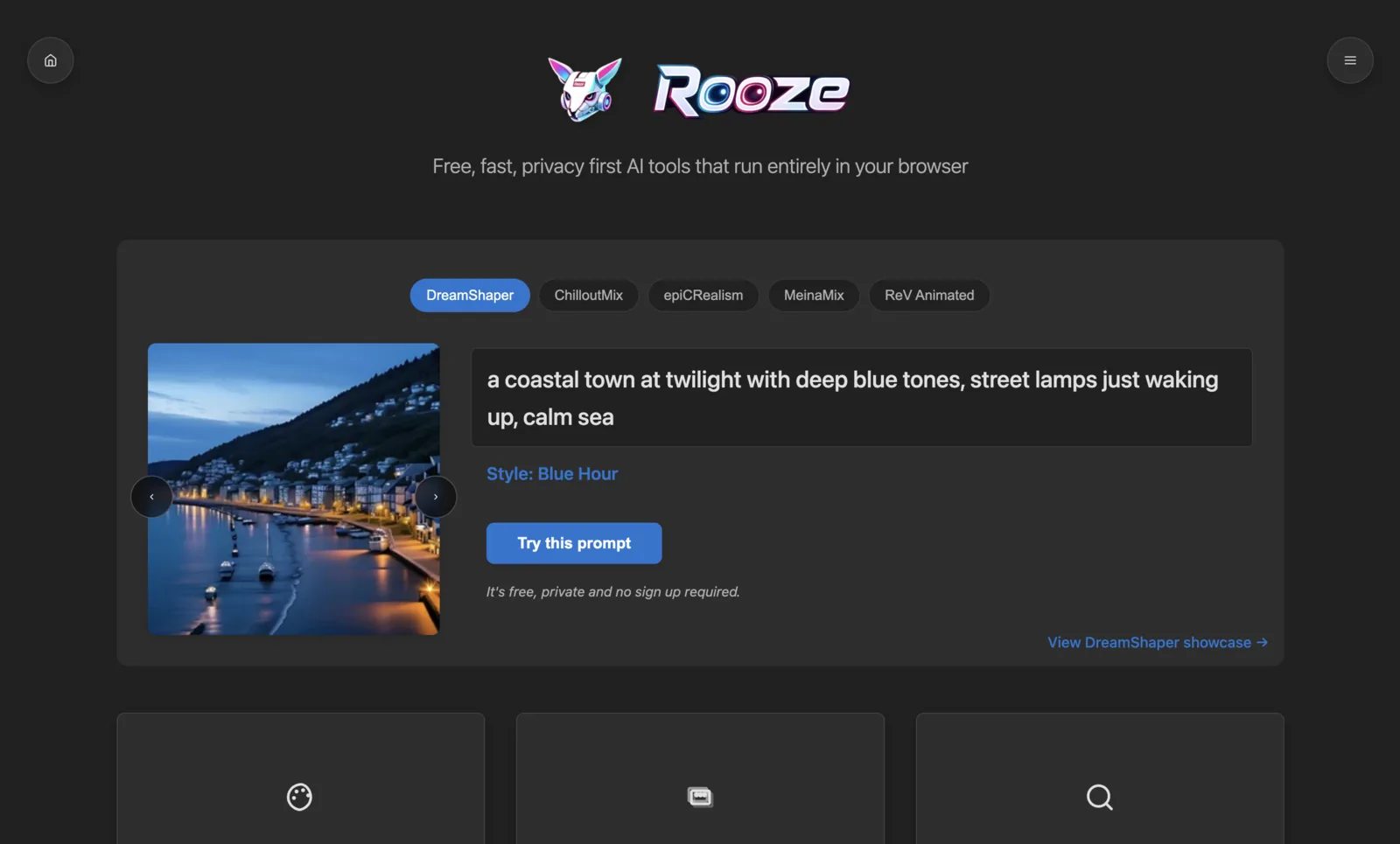Click the Rooze wordmark logo
The image size is (1400, 844).
click(752, 91)
